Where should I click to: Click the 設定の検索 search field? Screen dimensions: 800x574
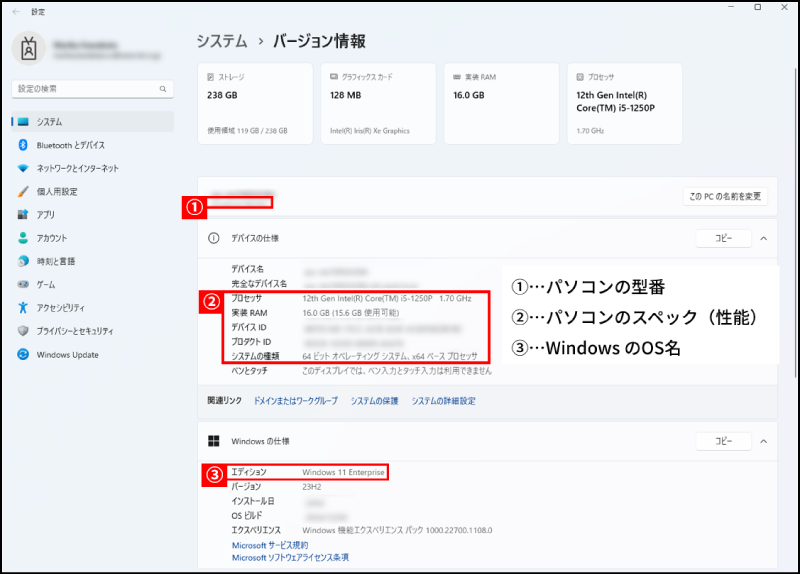coord(92,89)
